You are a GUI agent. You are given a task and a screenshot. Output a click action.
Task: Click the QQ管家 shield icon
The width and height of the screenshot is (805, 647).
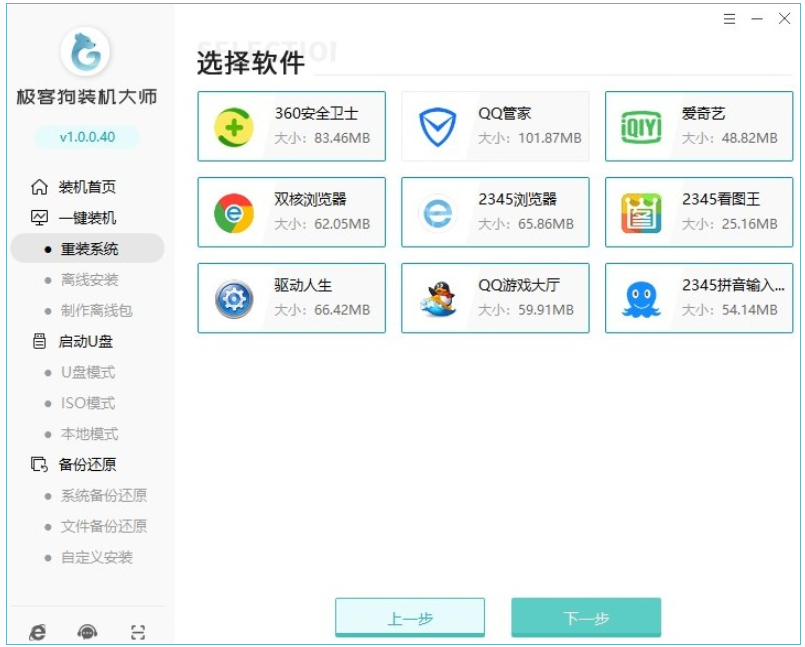pos(437,127)
